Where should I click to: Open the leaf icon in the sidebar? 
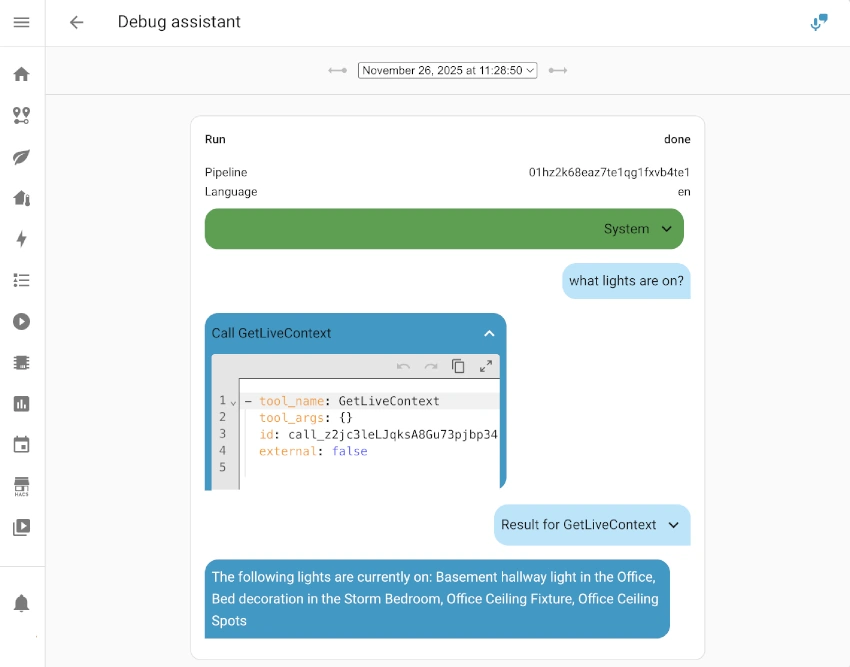coord(21,157)
